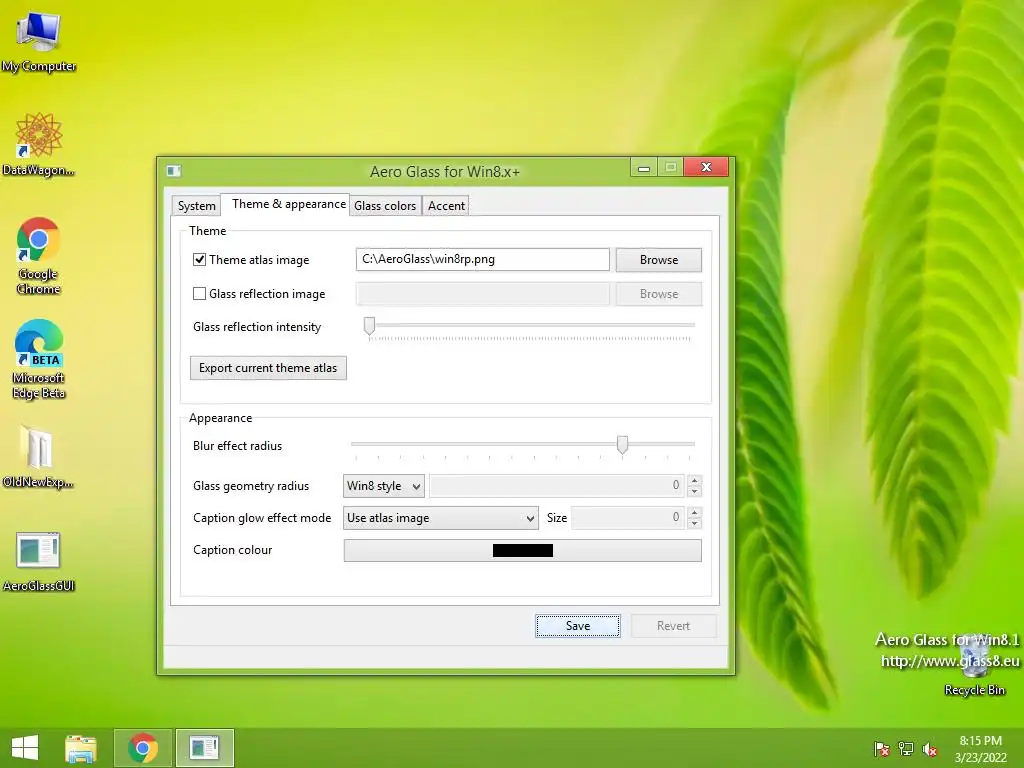1024x768 pixels.
Task: Click theme atlas path input field
Action: tap(483, 259)
